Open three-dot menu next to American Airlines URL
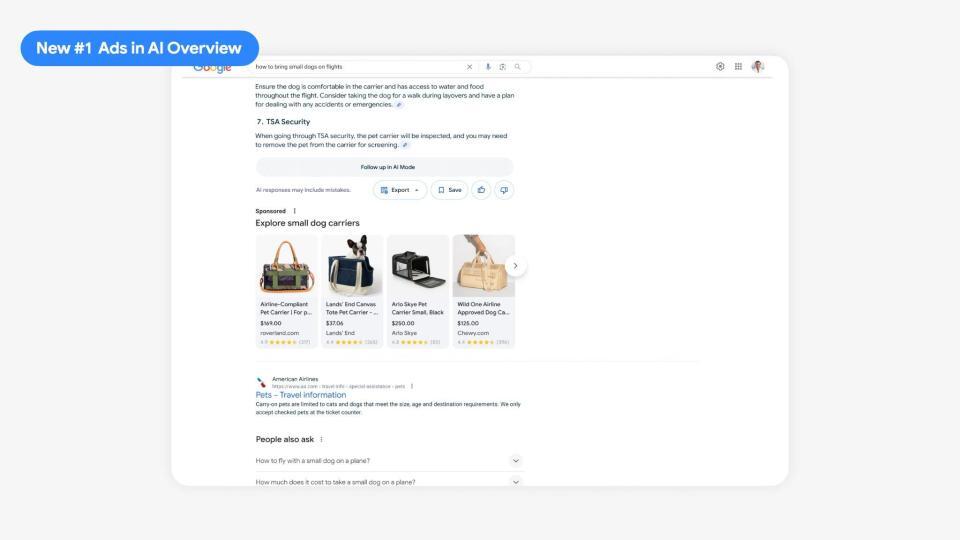 412,386
